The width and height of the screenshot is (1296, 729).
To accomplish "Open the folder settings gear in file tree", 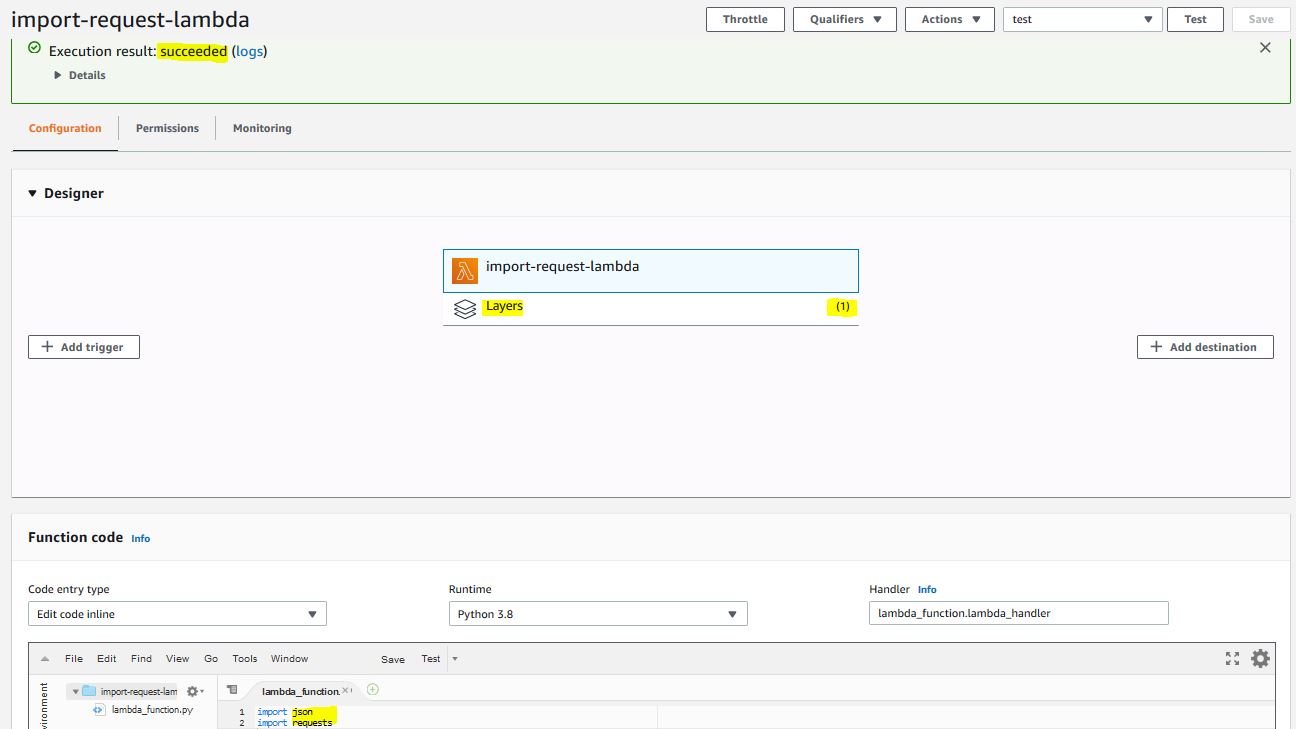I will (194, 691).
